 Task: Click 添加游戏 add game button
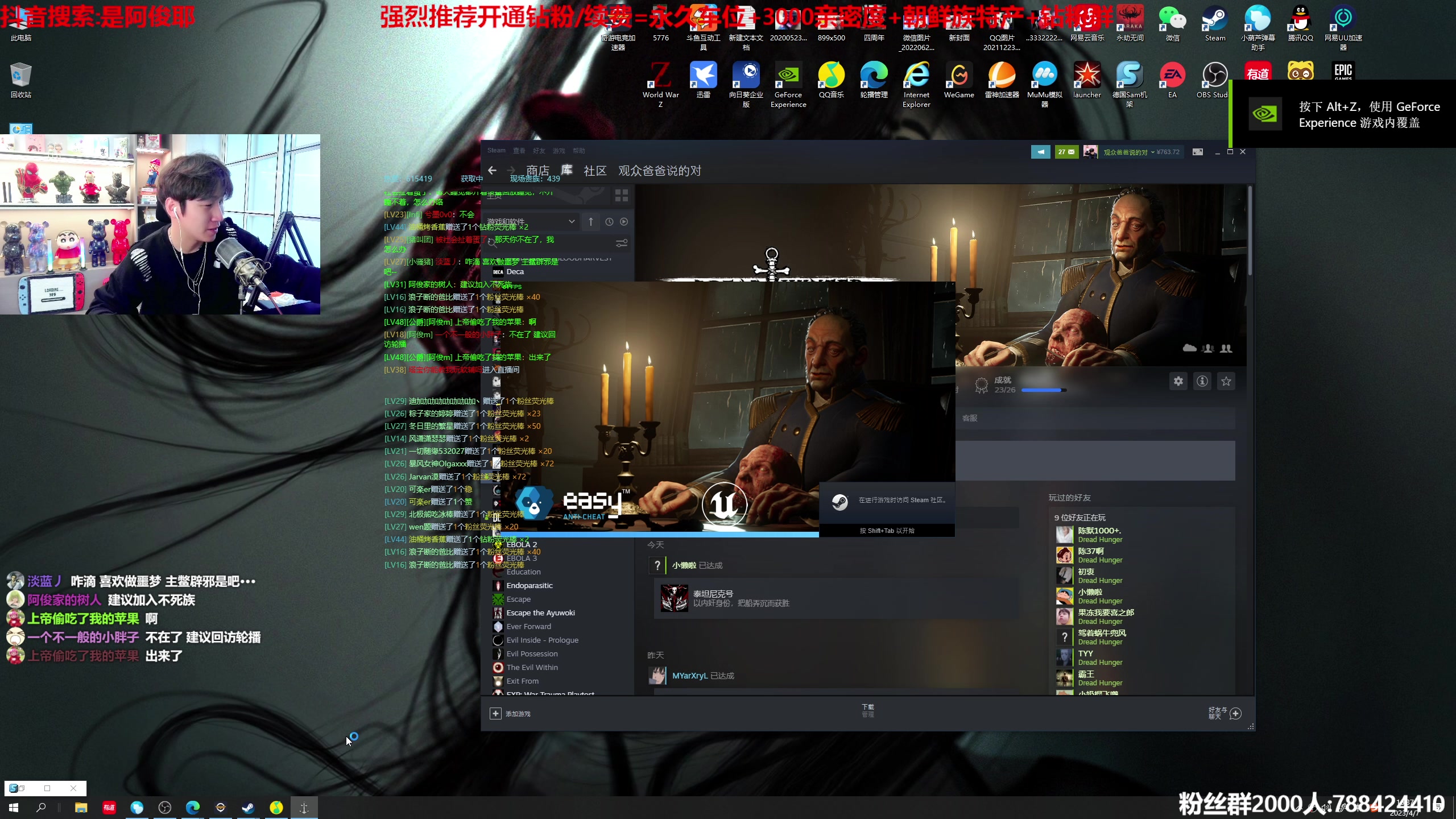512,713
